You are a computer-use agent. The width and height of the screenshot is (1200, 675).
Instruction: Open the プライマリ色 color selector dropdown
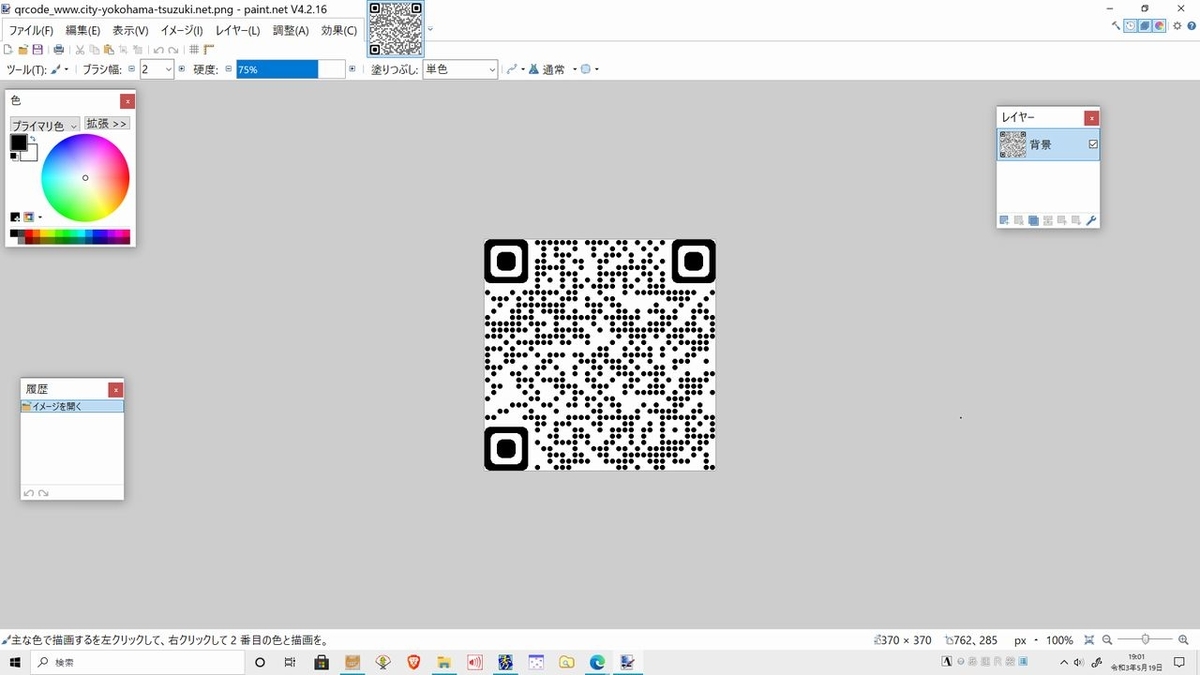pos(45,125)
